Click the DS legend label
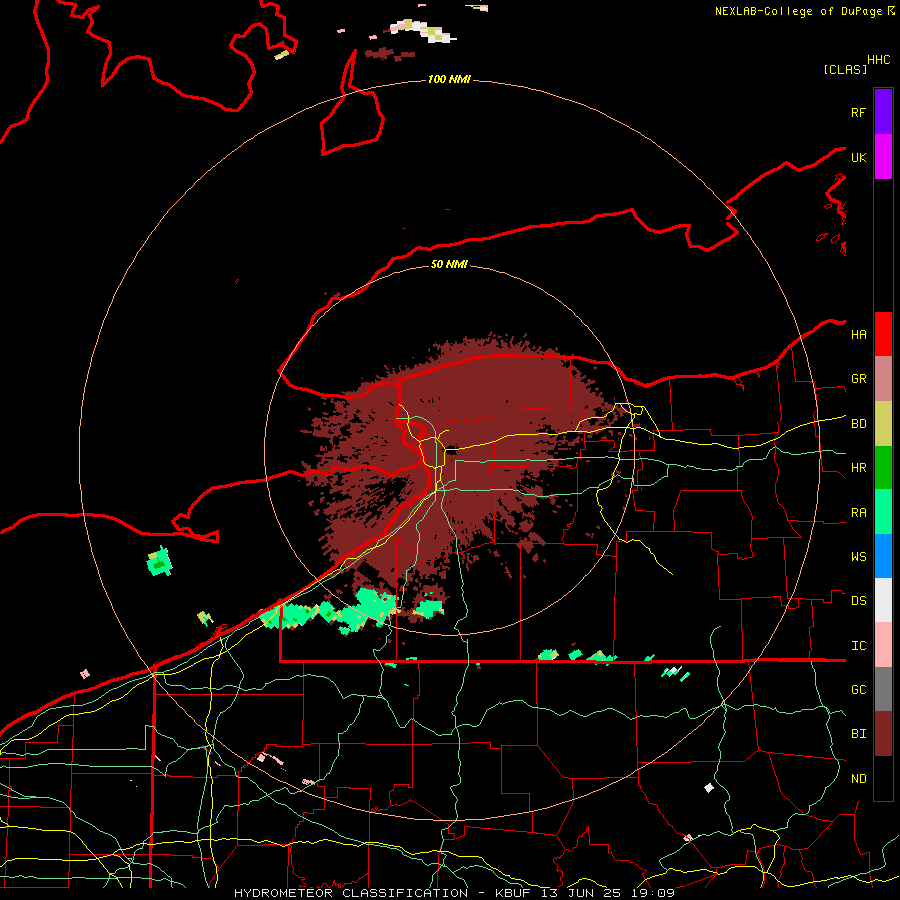The height and width of the screenshot is (900, 900). coord(859,601)
